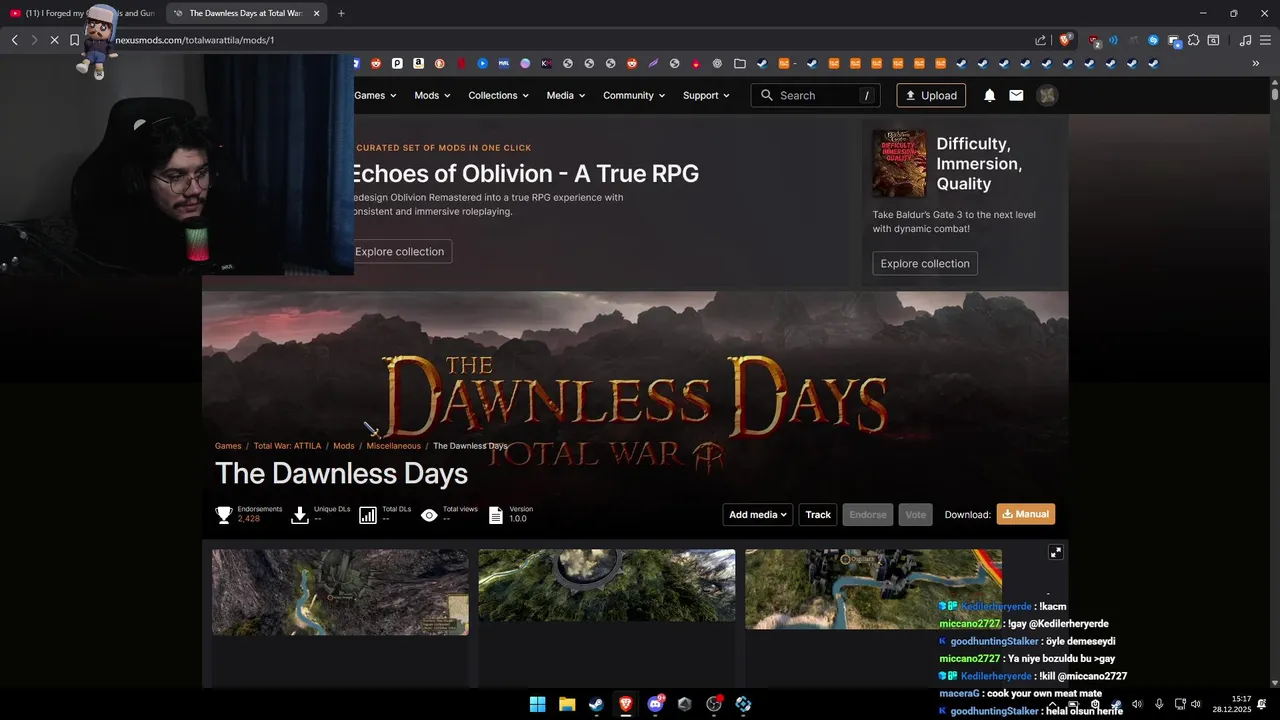Open the second mod screenshot thumbnail
Screen dimensions: 1280x720
click(x=607, y=585)
